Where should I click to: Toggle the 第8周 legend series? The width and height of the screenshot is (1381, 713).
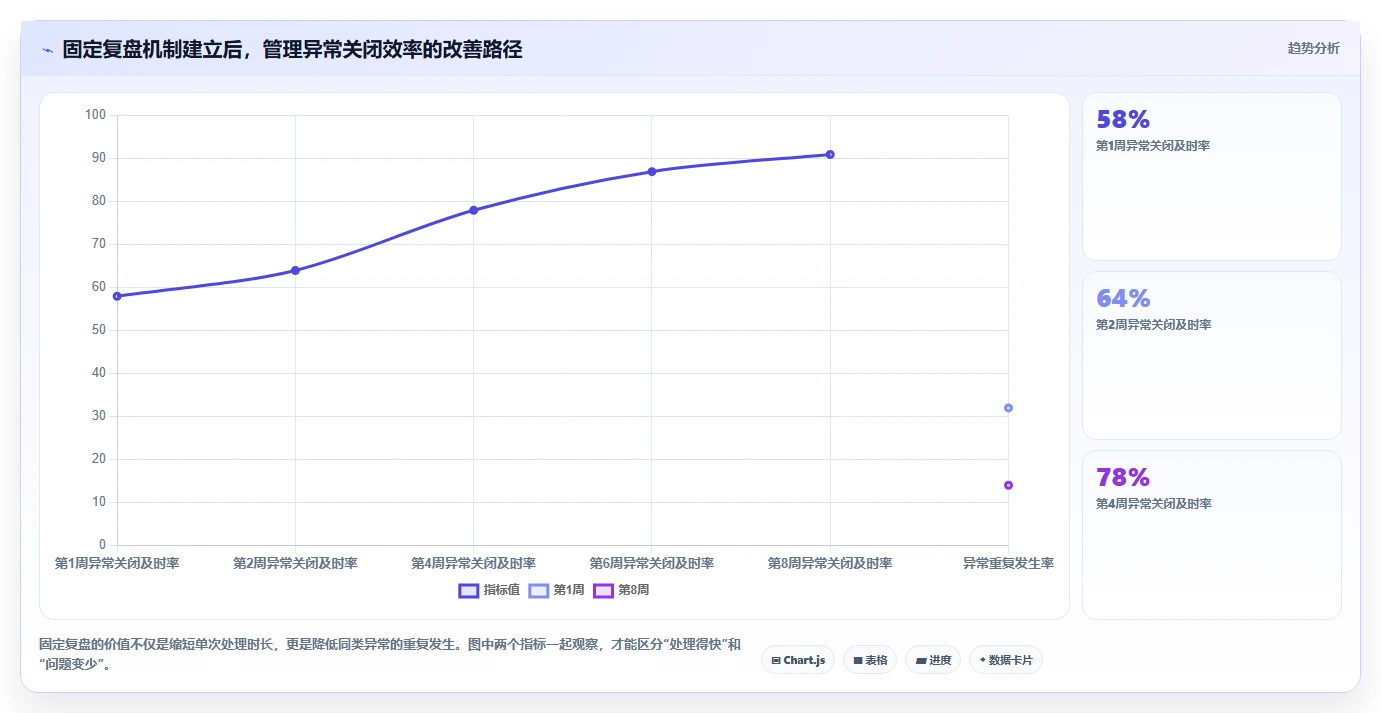pyautogui.click(x=621, y=590)
